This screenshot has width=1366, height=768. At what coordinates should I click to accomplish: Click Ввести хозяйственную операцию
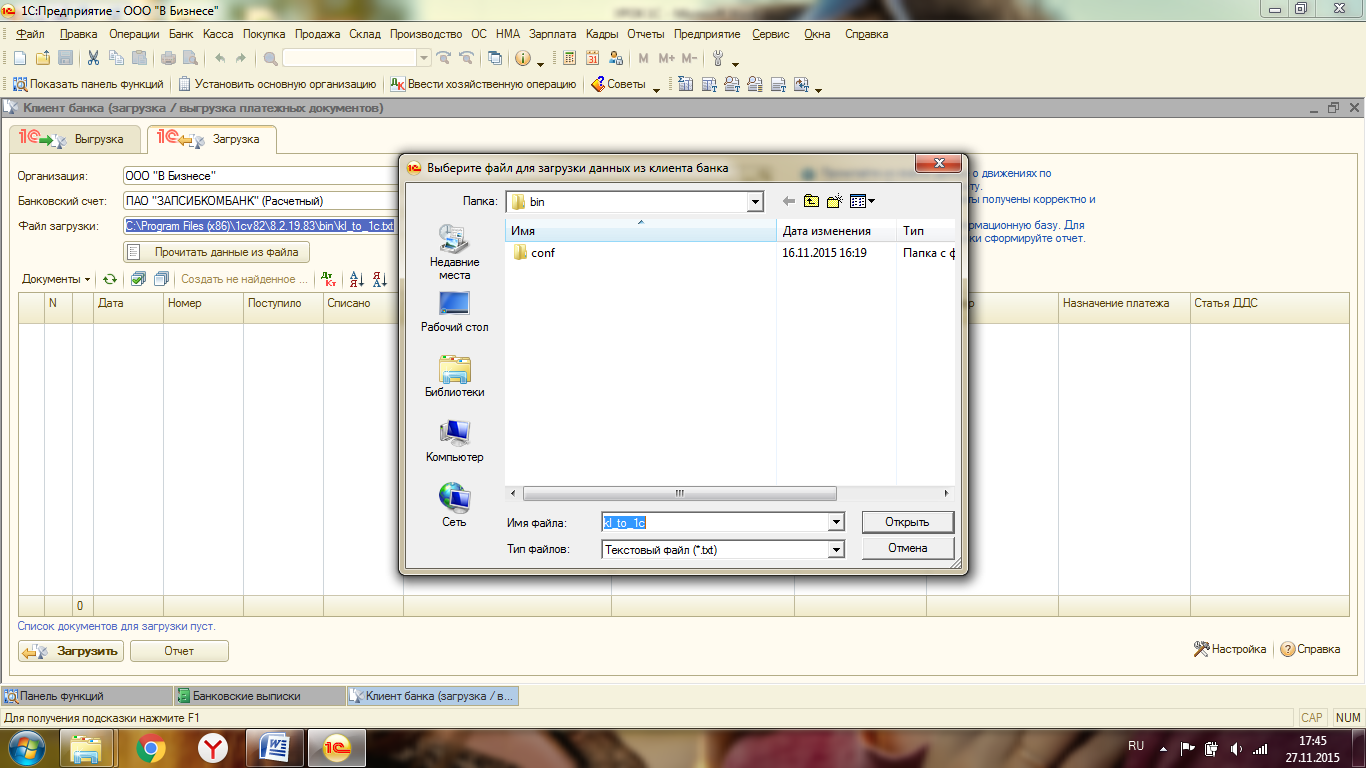point(483,84)
